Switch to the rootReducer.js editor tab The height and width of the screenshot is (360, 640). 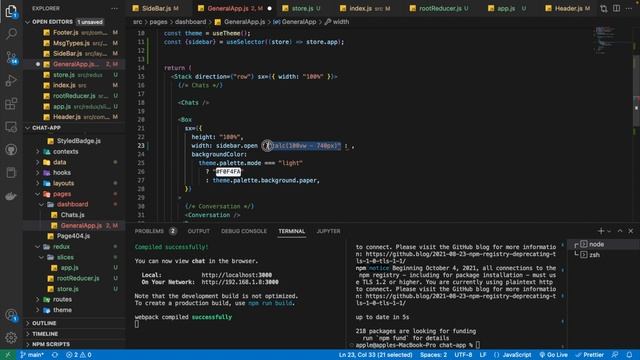coord(439,8)
